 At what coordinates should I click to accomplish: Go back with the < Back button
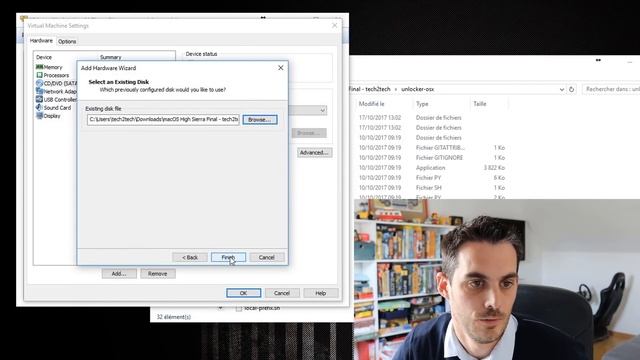[190, 257]
